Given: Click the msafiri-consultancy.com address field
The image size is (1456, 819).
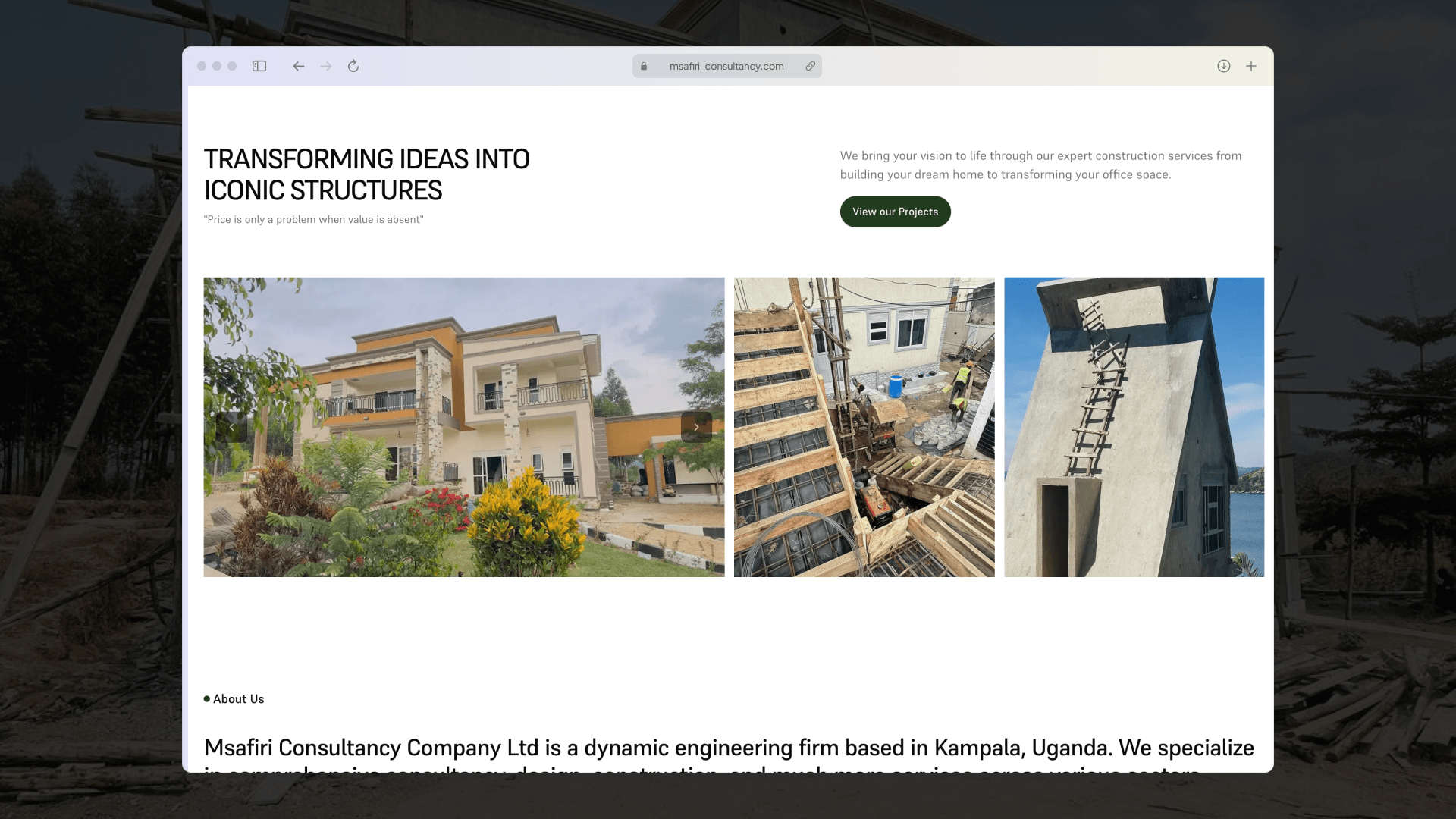Looking at the screenshot, I should pyautogui.click(x=726, y=66).
